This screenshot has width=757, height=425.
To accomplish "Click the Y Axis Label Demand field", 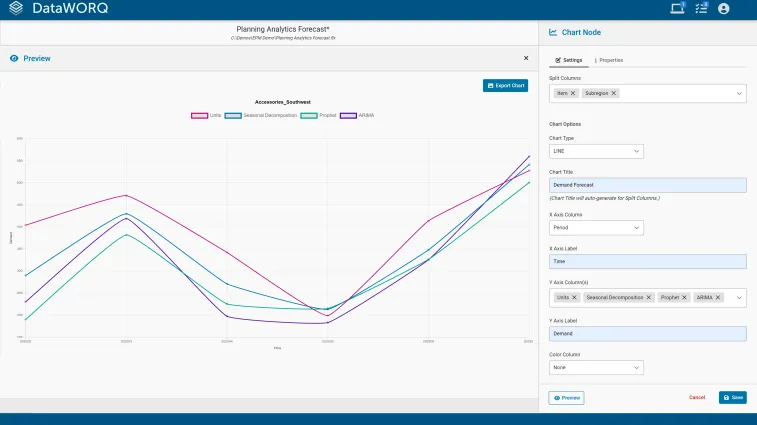I will 647,334.
